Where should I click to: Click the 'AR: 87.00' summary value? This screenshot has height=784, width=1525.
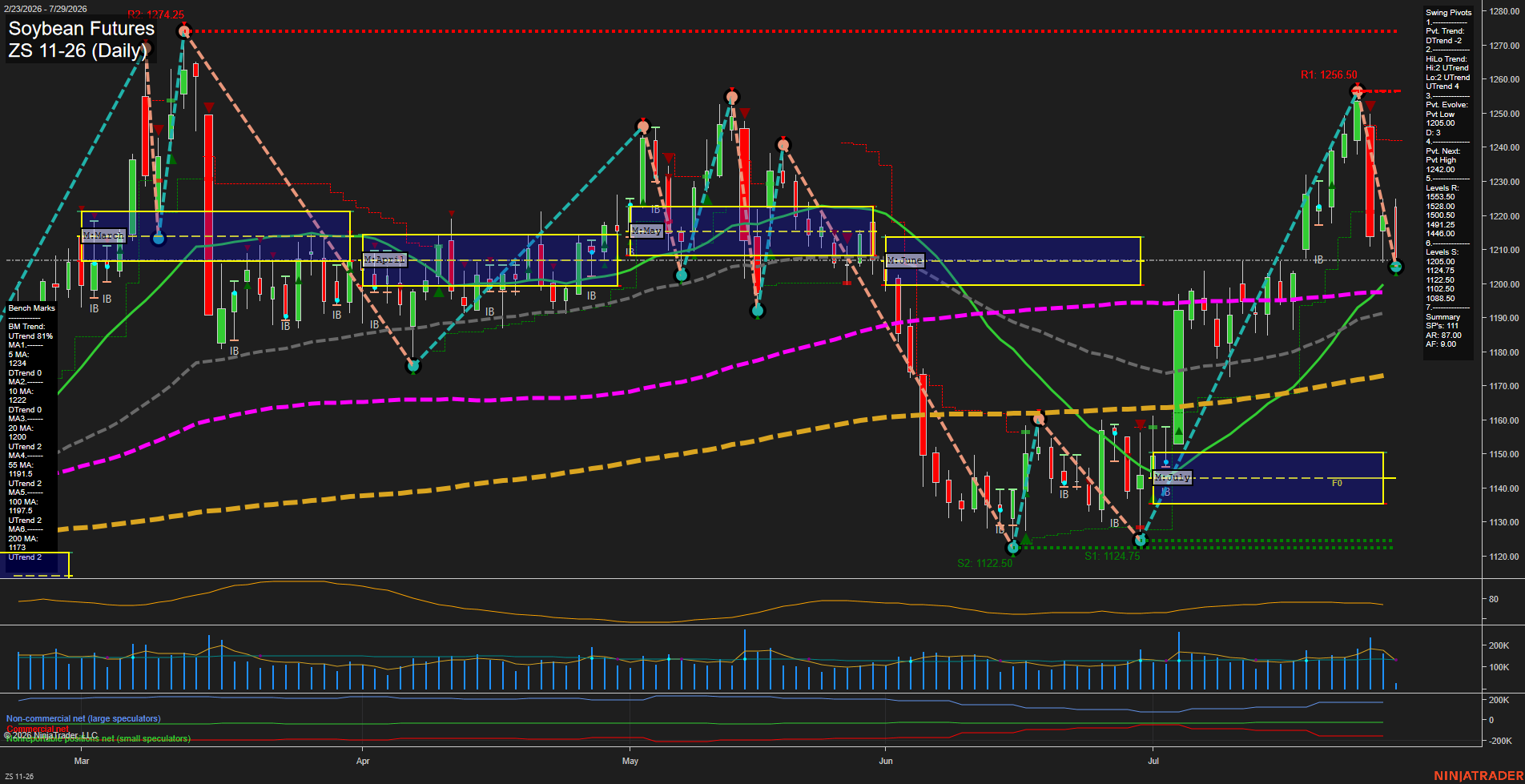tap(1443, 336)
